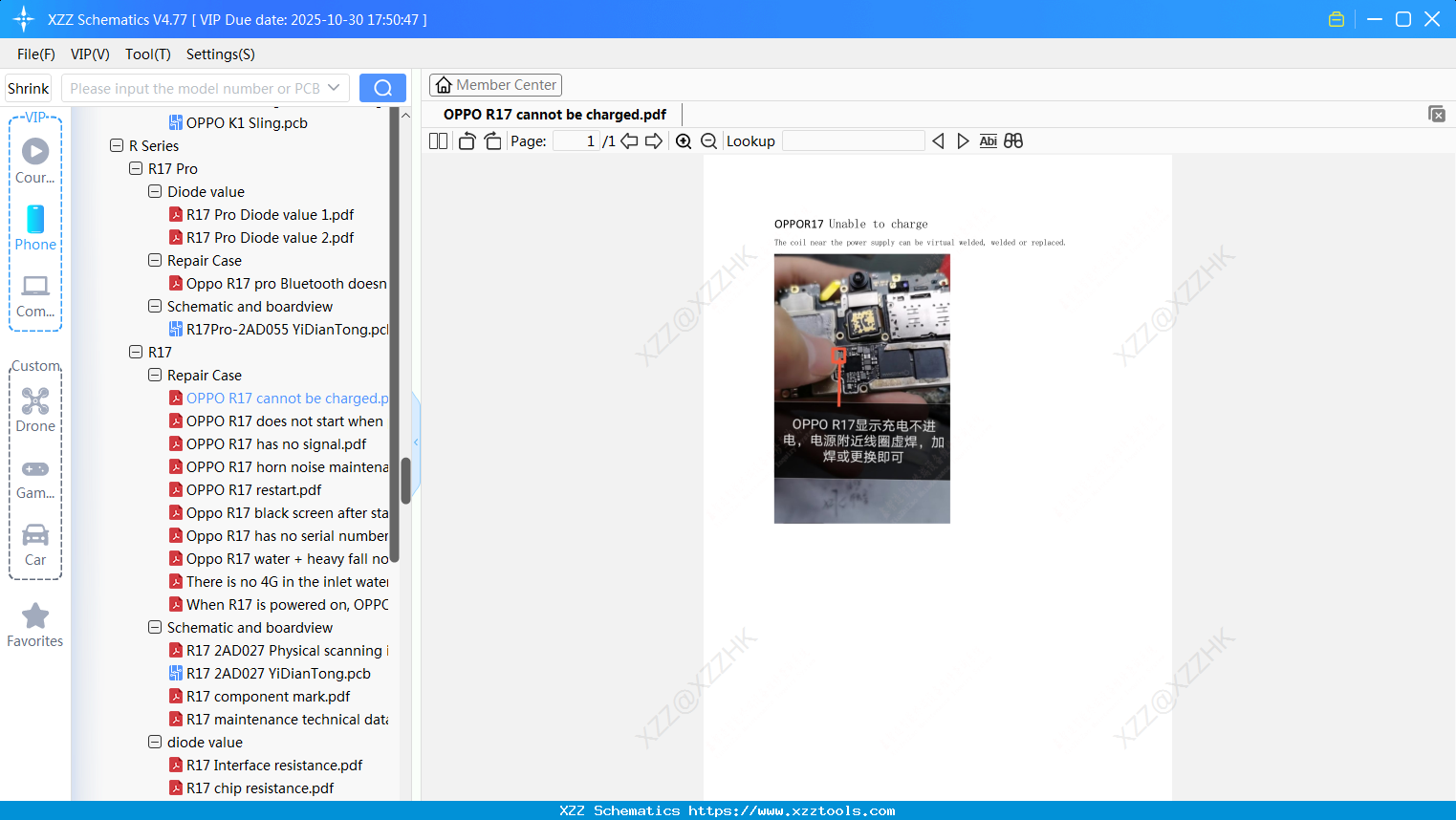This screenshot has height=820, width=1456.
Task: Open the File(F) menu
Action: 36,54
